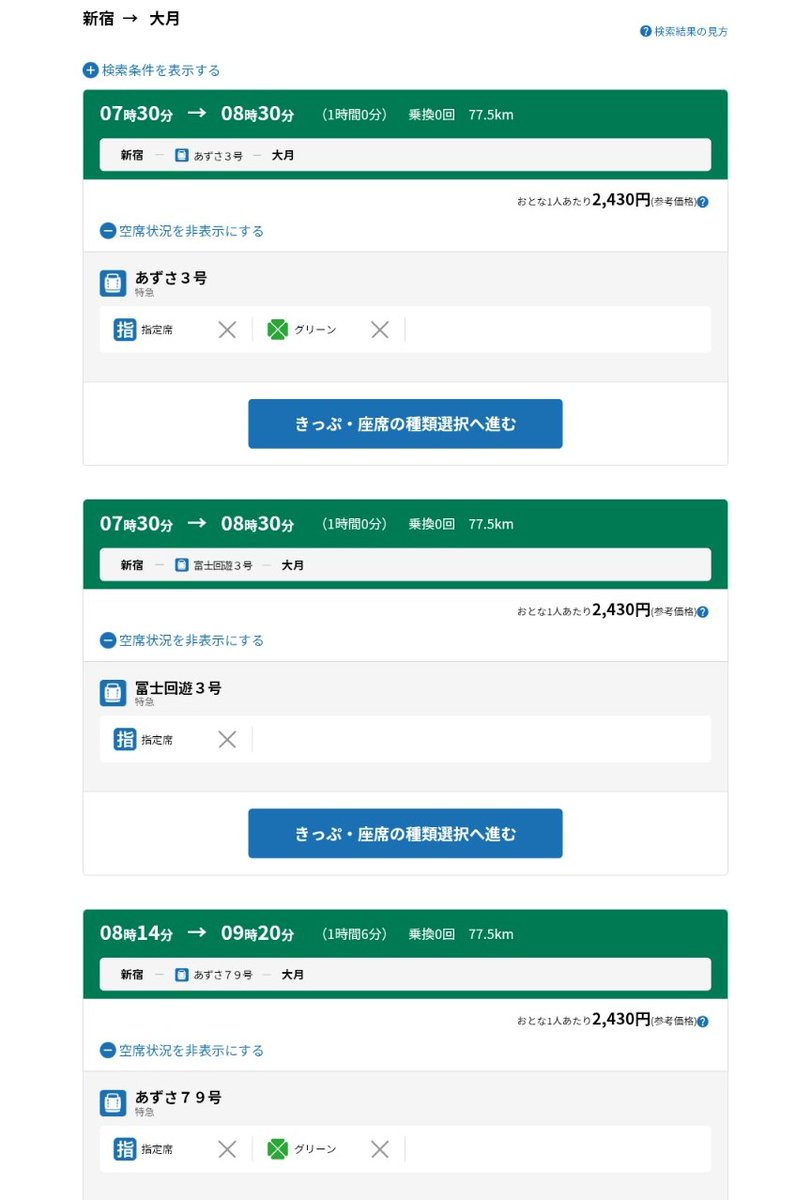The height and width of the screenshot is (1200, 811).
Task: Select the あずさ３号 train name heading
Action: point(171,278)
